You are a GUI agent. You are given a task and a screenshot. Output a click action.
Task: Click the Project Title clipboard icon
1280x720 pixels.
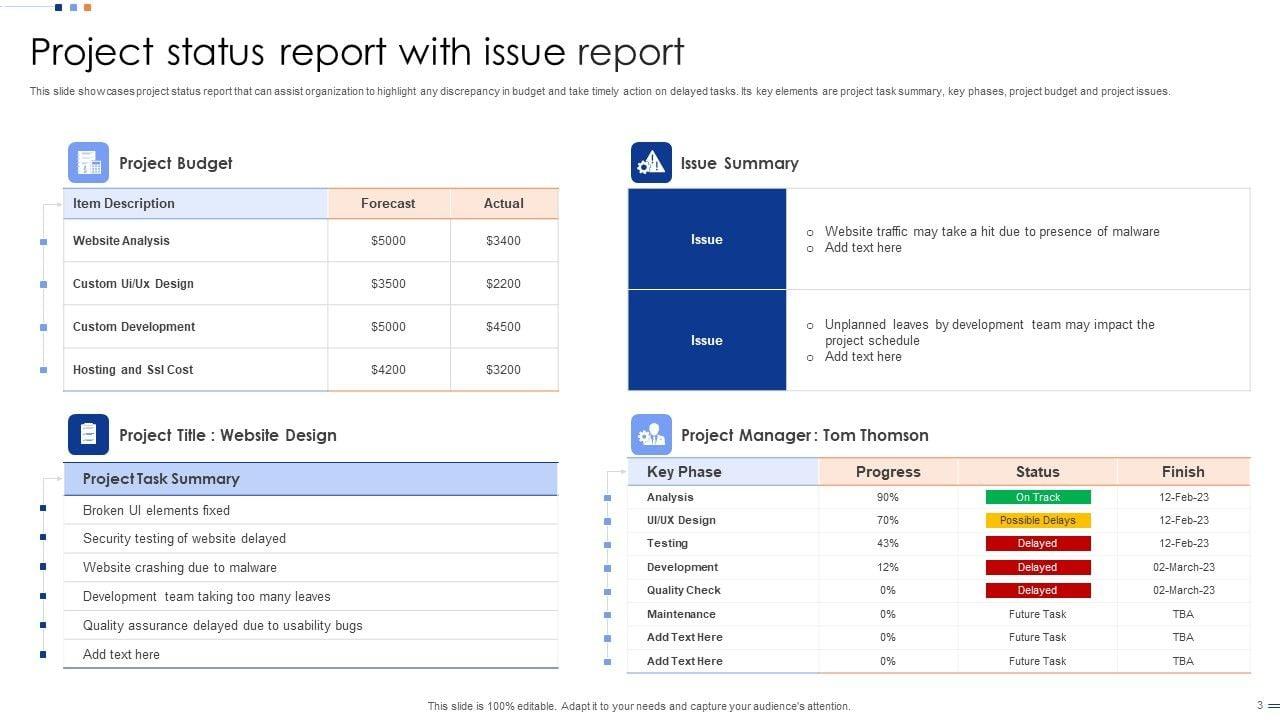[x=88, y=434]
